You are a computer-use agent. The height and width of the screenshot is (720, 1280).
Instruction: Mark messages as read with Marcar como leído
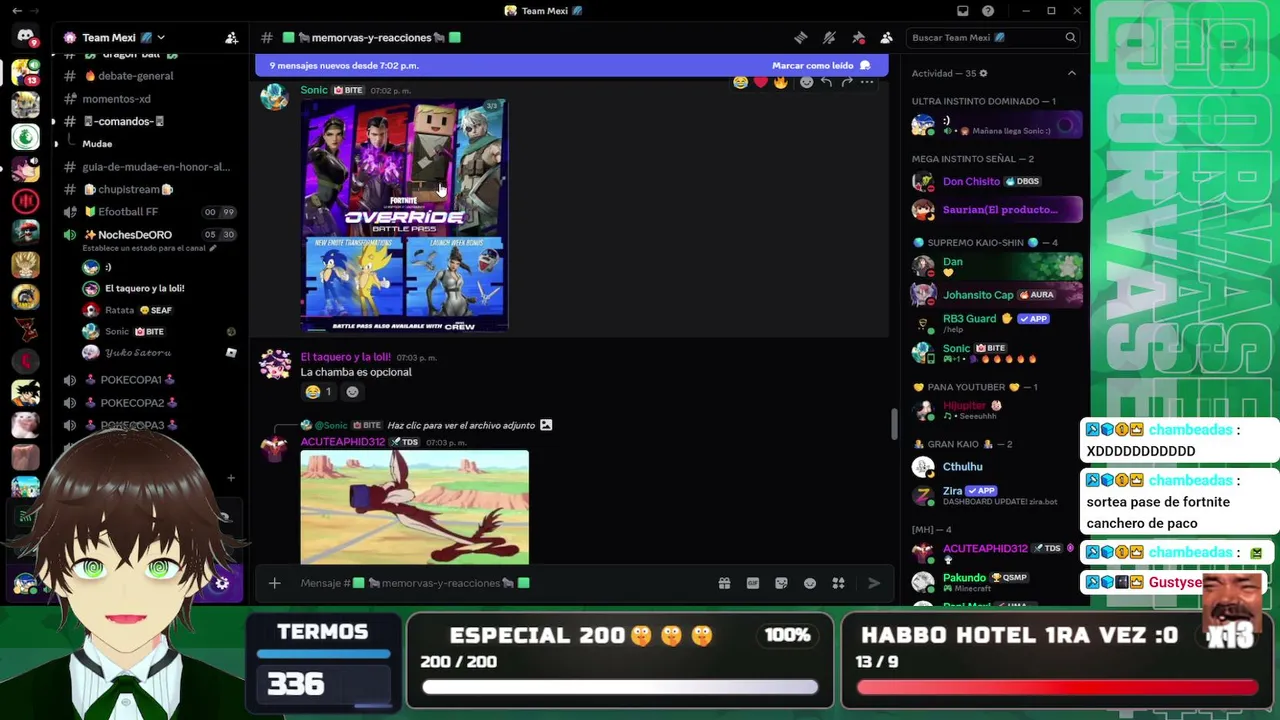[x=821, y=66]
